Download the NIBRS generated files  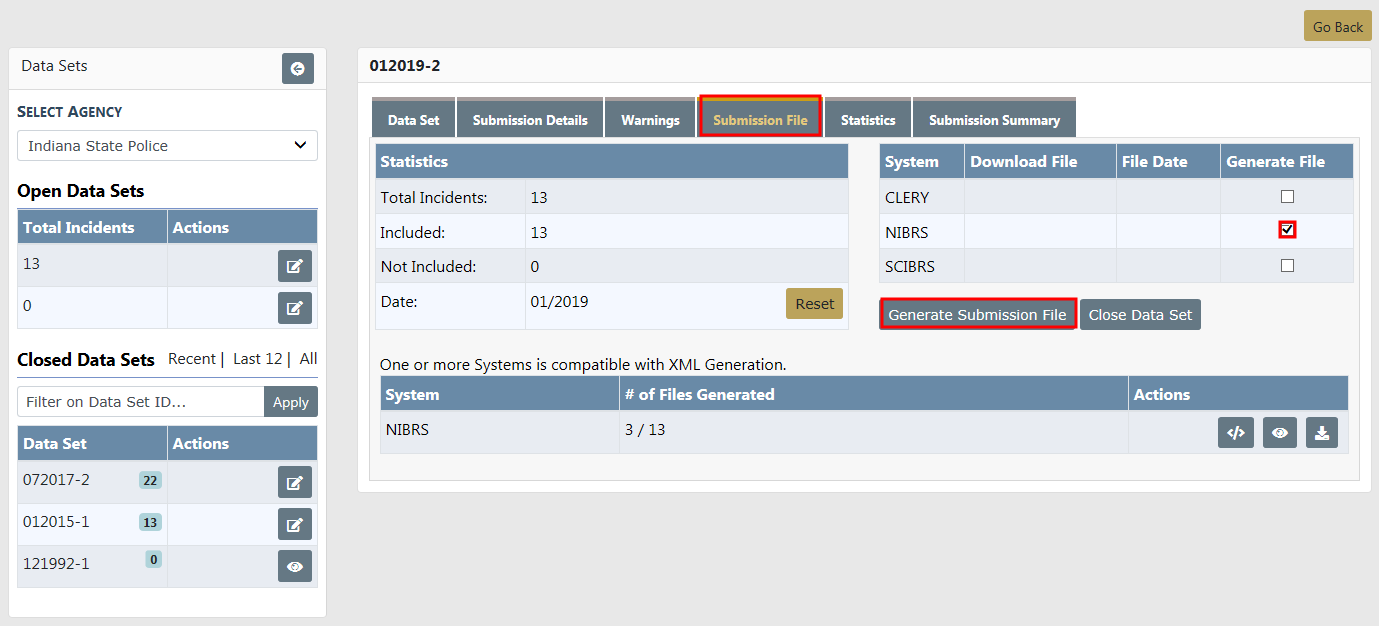click(x=1321, y=433)
